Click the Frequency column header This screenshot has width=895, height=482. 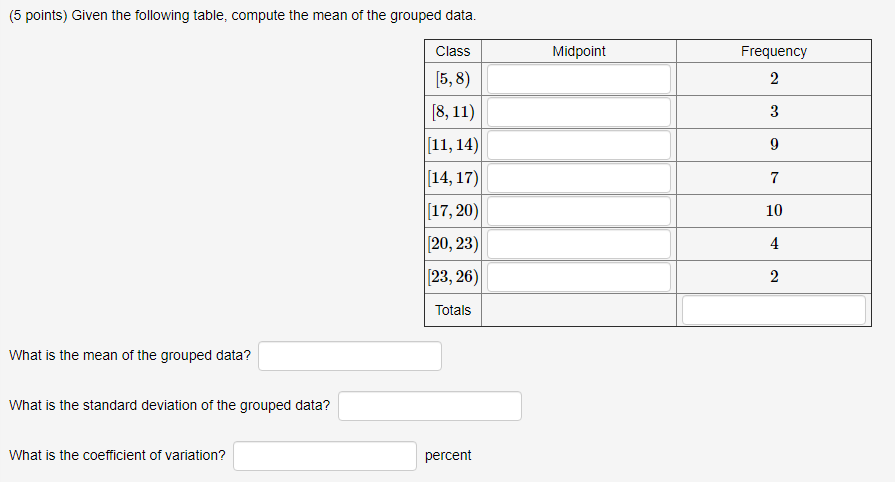coord(773,51)
